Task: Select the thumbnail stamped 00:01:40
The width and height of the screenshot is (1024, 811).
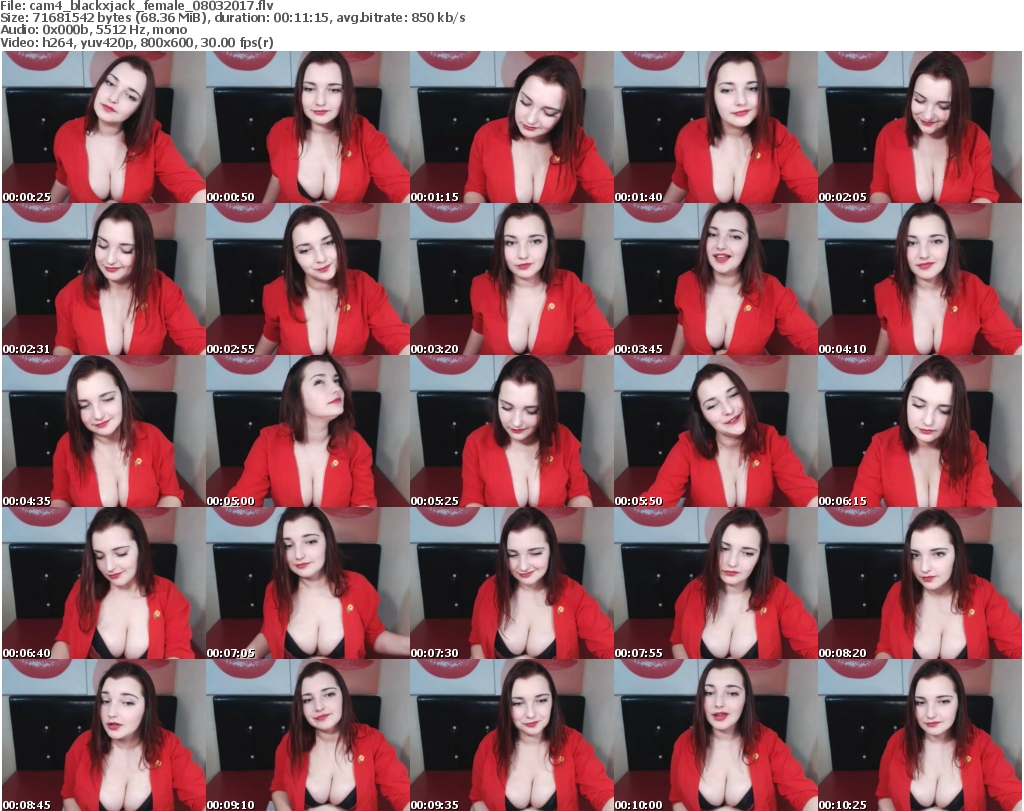Action: click(x=716, y=127)
